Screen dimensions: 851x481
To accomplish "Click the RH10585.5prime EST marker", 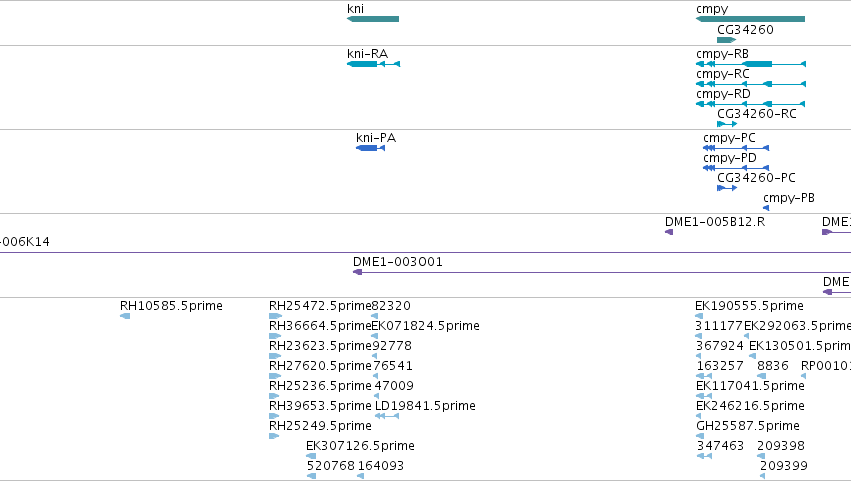I will point(125,316).
